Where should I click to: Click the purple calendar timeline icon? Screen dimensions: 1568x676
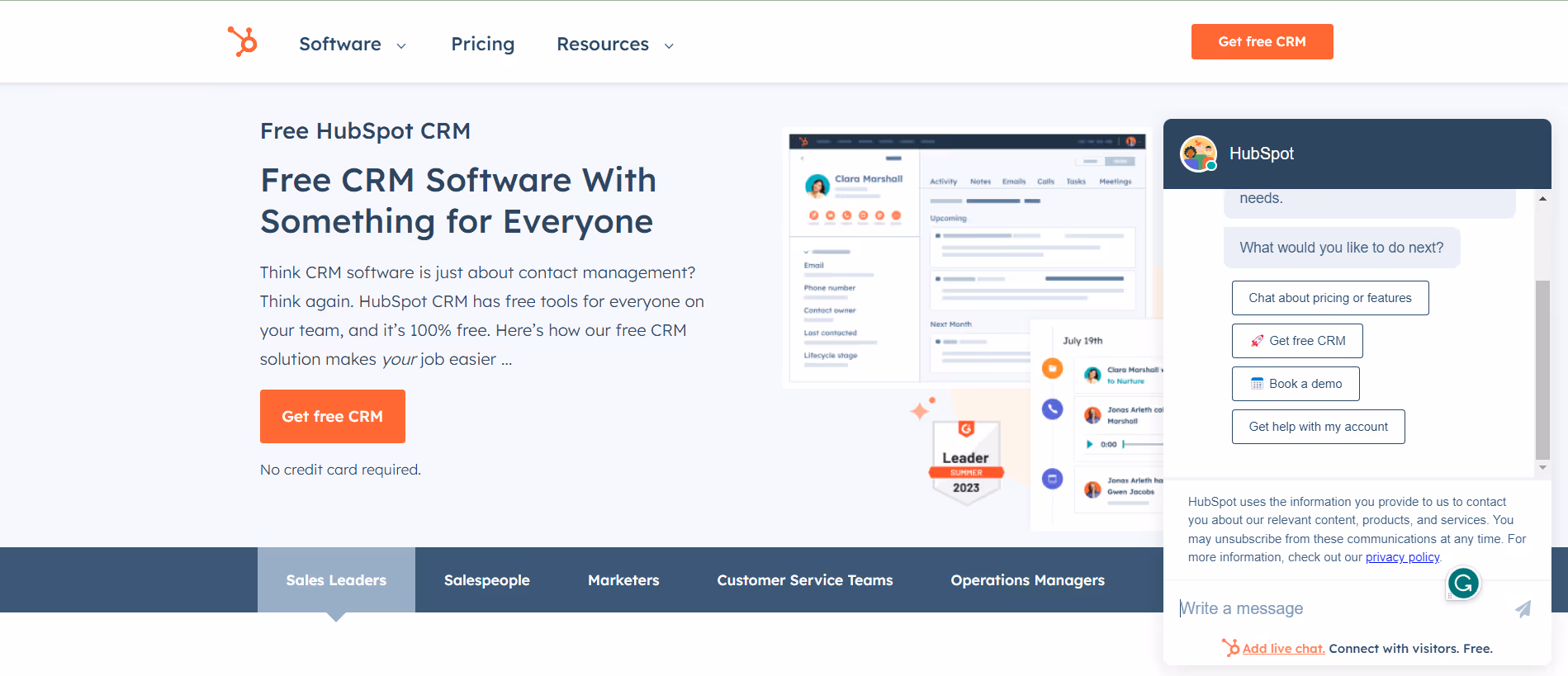1052,479
